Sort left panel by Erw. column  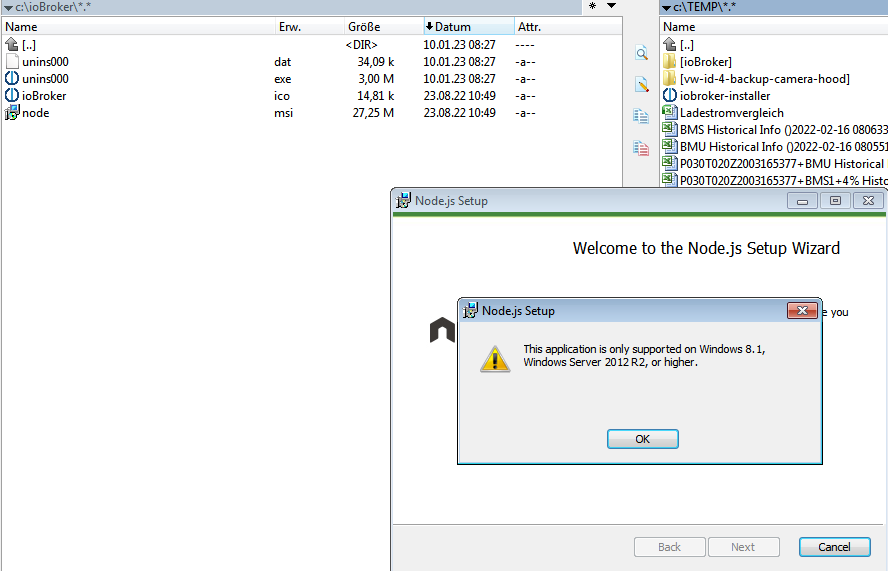pyautogui.click(x=310, y=27)
